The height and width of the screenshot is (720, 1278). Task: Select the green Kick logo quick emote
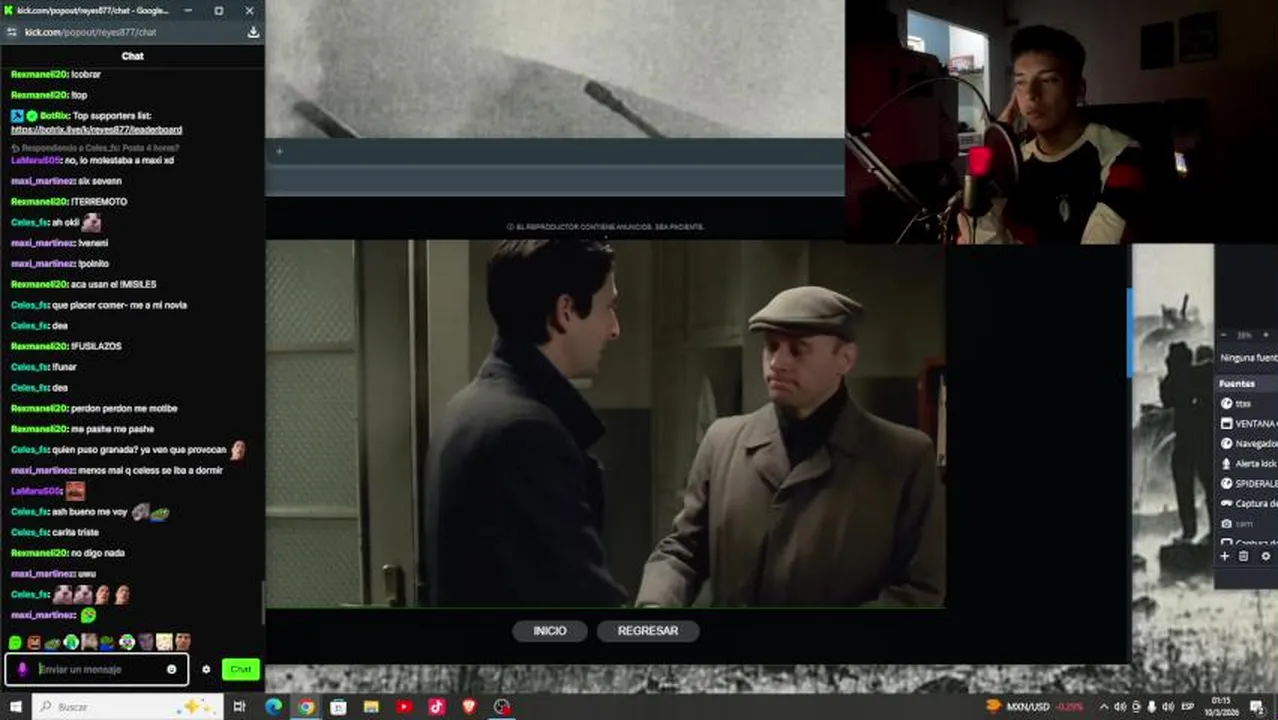pos(15,642)
